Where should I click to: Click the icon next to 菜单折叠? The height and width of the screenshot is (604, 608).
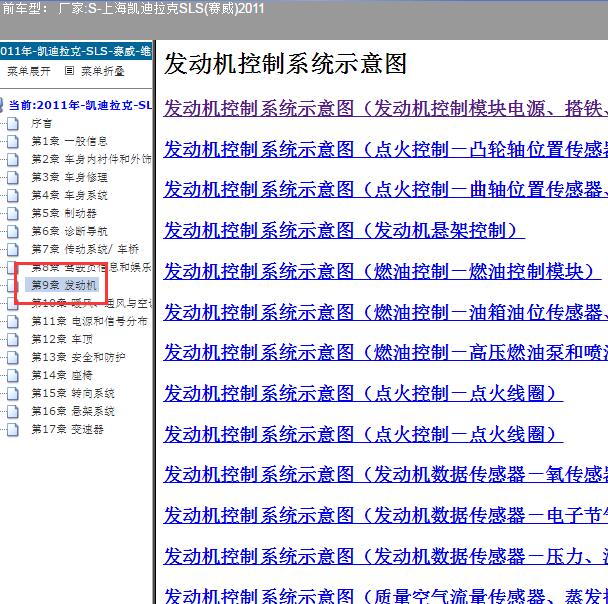pyautogui.click(x=69, y=71)
